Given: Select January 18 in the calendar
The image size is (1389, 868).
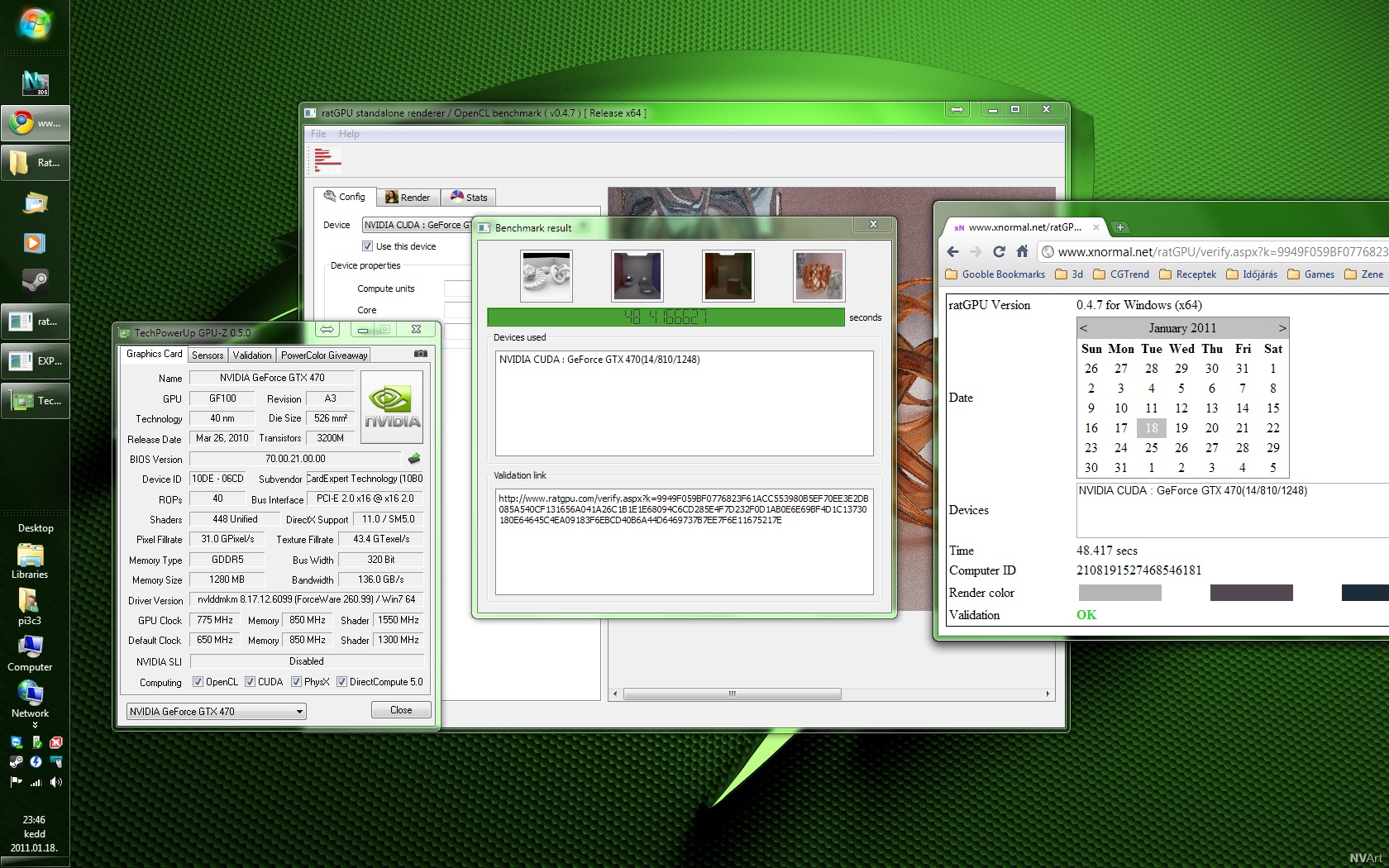Looking at the screenshot, I should point(1152,428).
